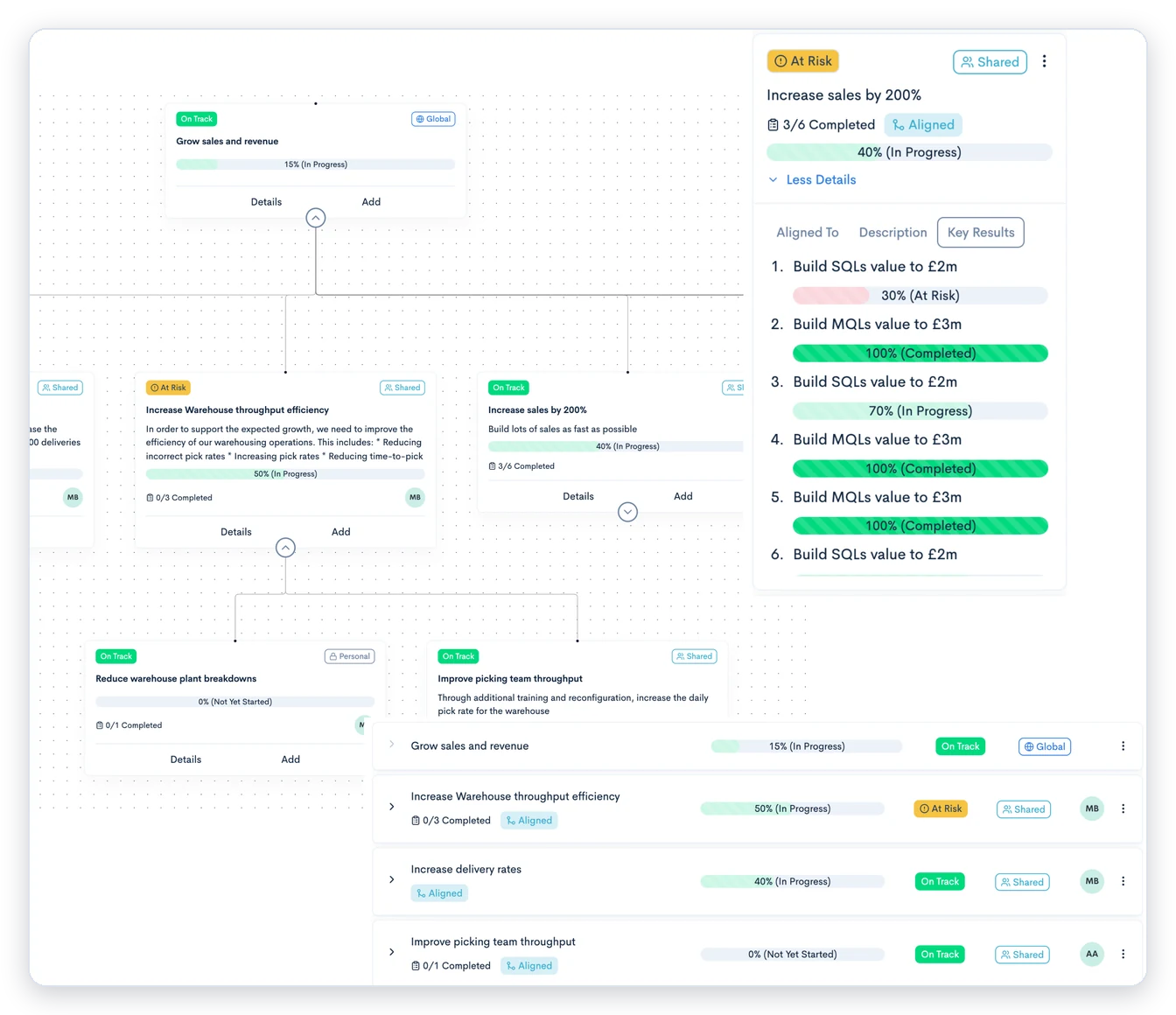The height and width of the screenshot is (1015, 1176).
Task: Click the Aligned tag under Increase delivery rates
Action: click(x=439, y=893)
